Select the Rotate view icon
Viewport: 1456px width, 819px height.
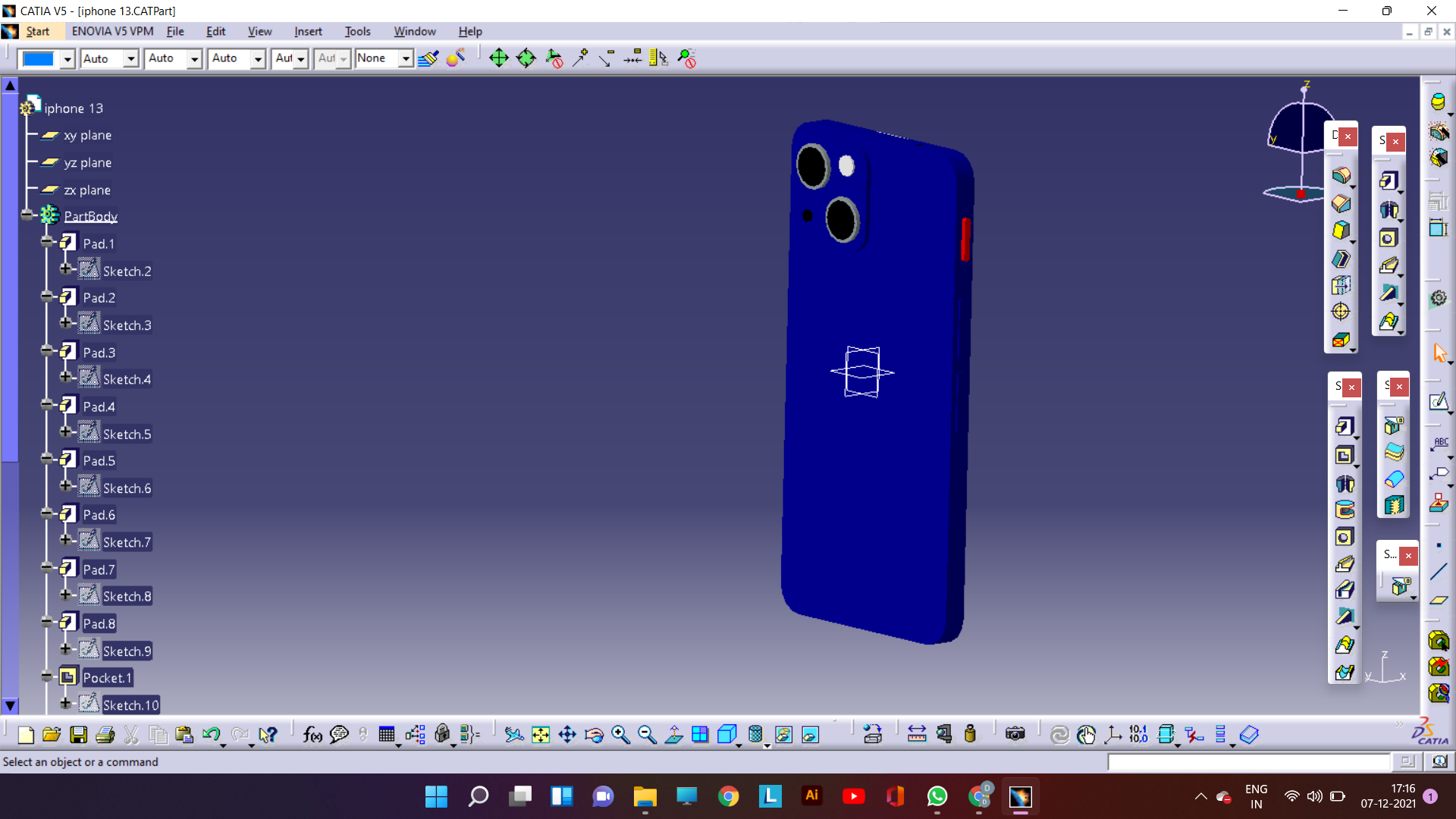click(595, 734)
